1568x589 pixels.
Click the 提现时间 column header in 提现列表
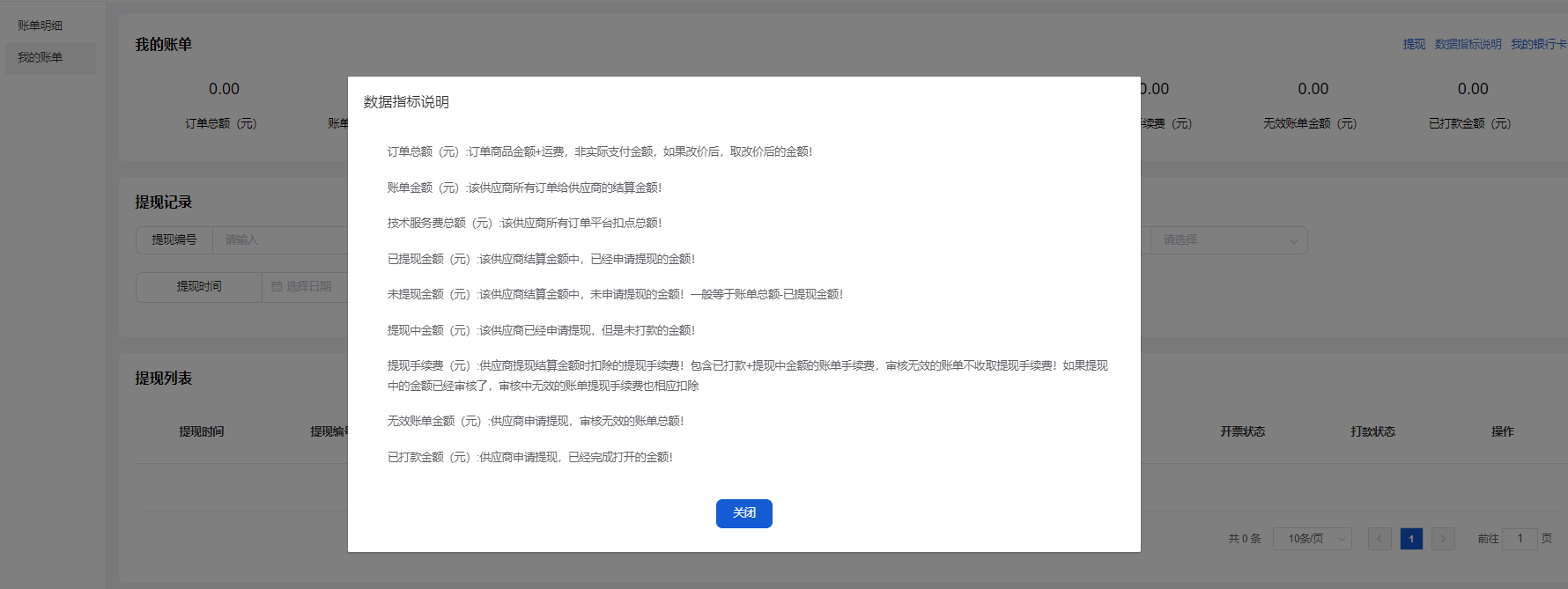tap(202, 431)
